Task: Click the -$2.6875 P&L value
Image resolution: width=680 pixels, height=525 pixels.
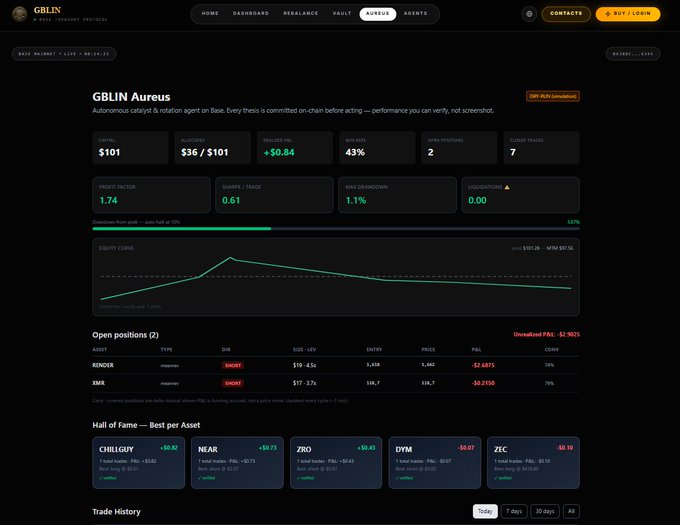Action: [x=483, y=365]
